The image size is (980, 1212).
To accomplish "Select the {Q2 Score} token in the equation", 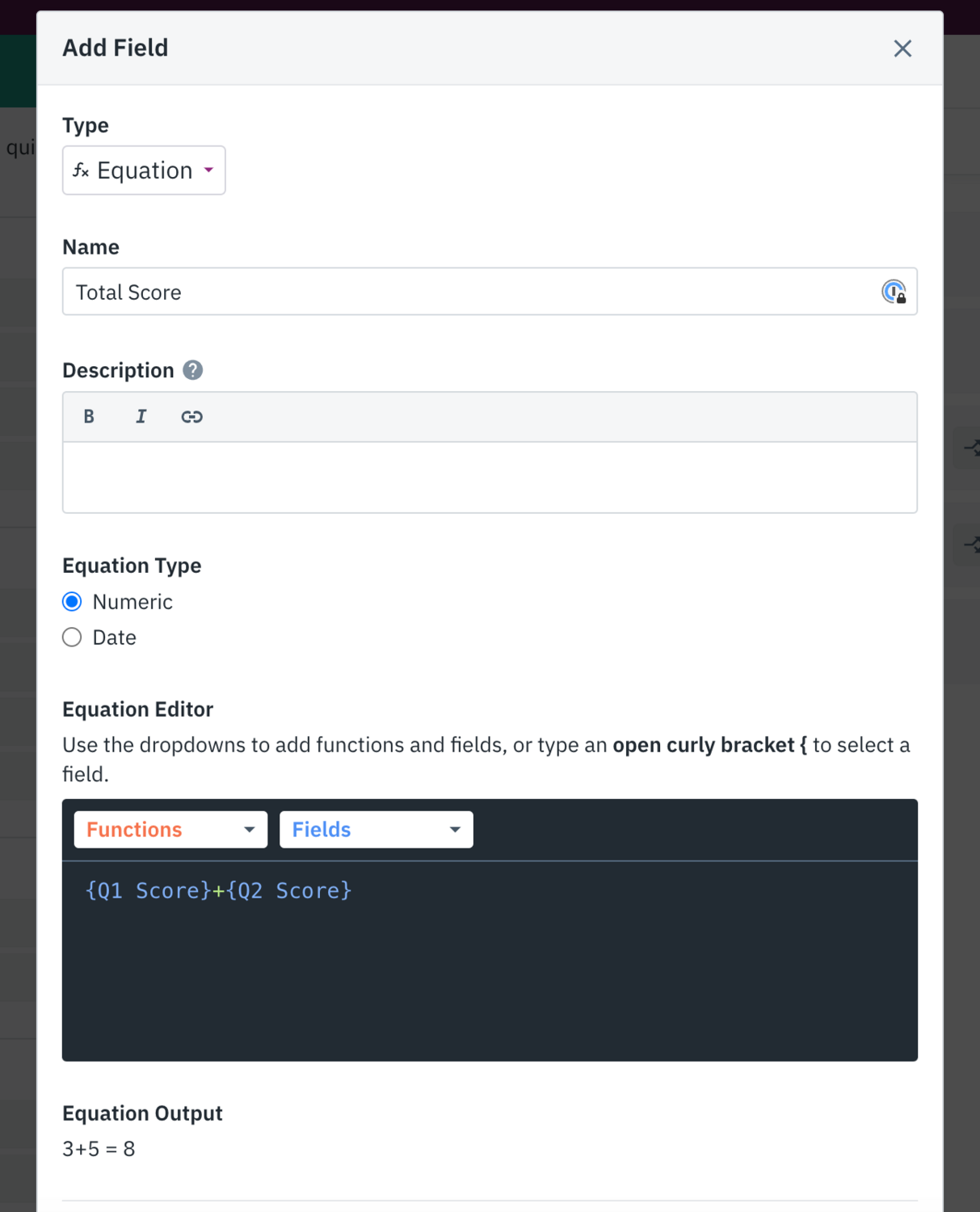I will 290,890.
